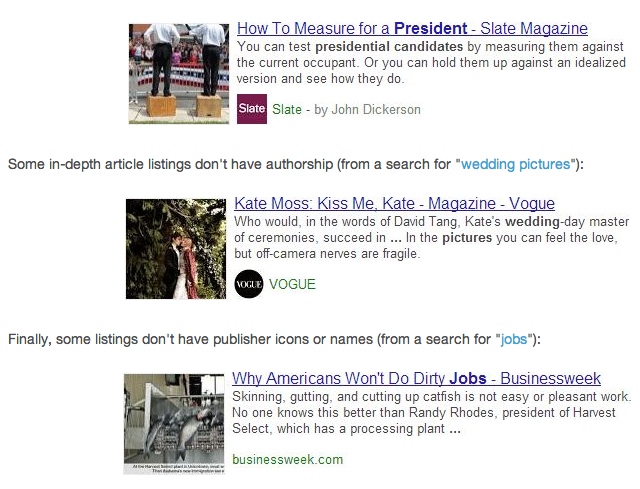The image size is (640, 489).
Task: Open 'Why Americans Won't Do Dirty Jobs' link
Action: tap(416, 378)
